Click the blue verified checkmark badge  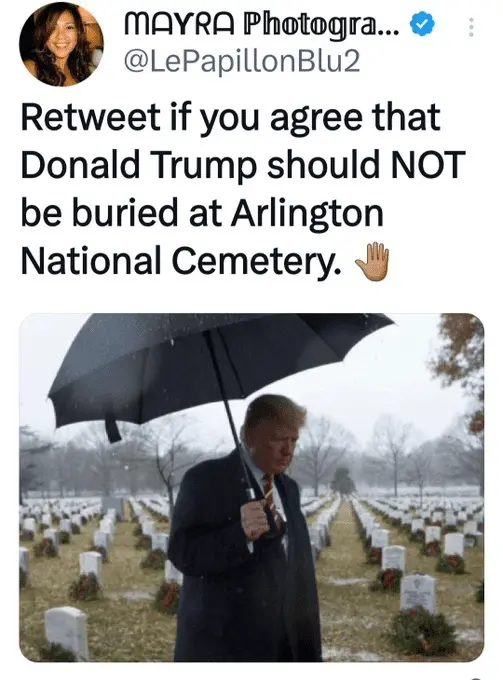pos(421,25)
